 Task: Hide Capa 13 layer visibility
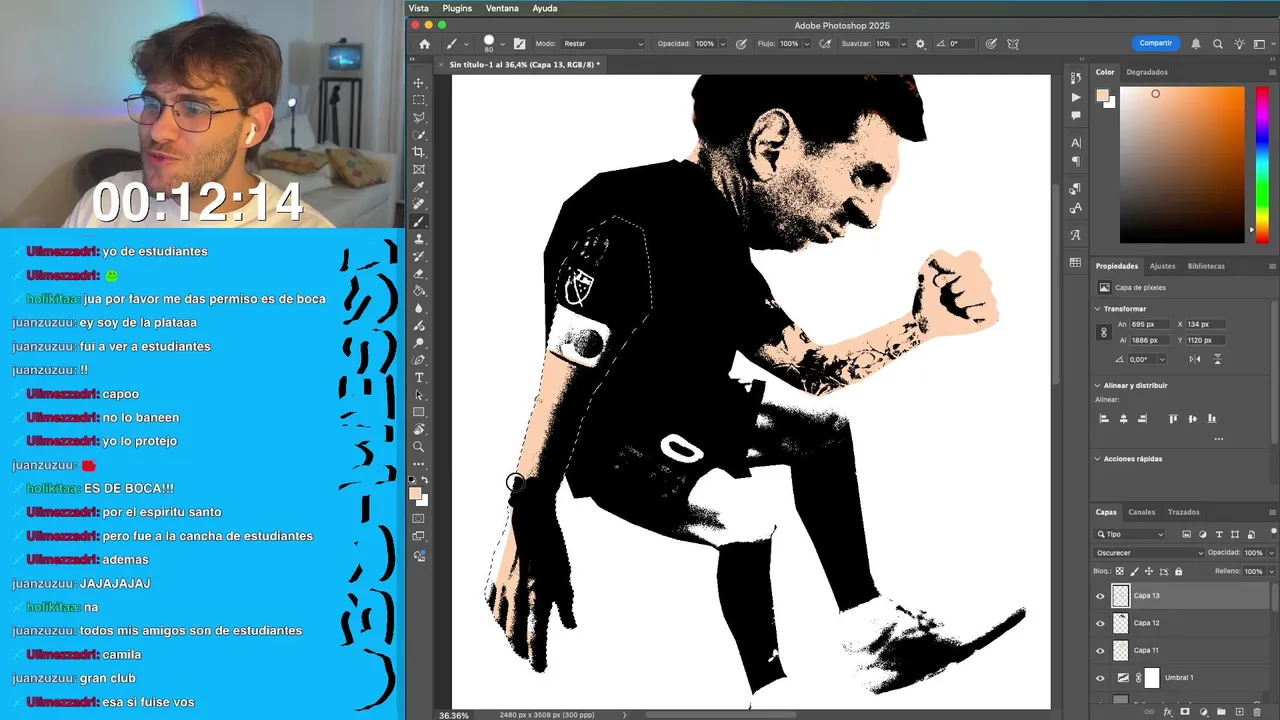point(1100,596)
